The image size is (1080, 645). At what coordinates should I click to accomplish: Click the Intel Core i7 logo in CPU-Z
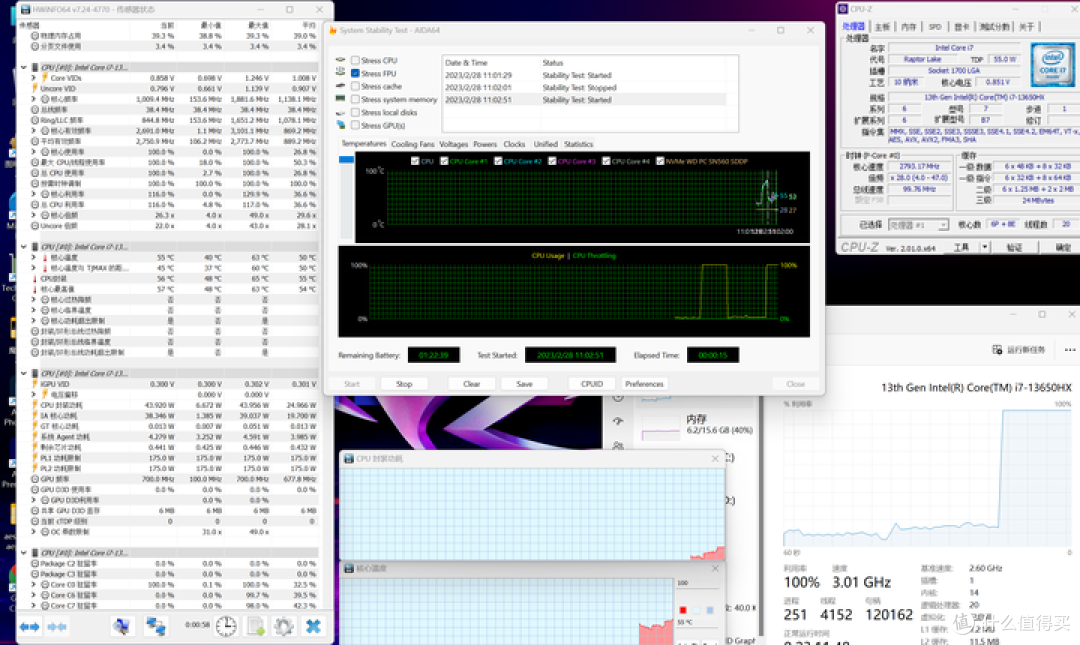[1052, 64]
